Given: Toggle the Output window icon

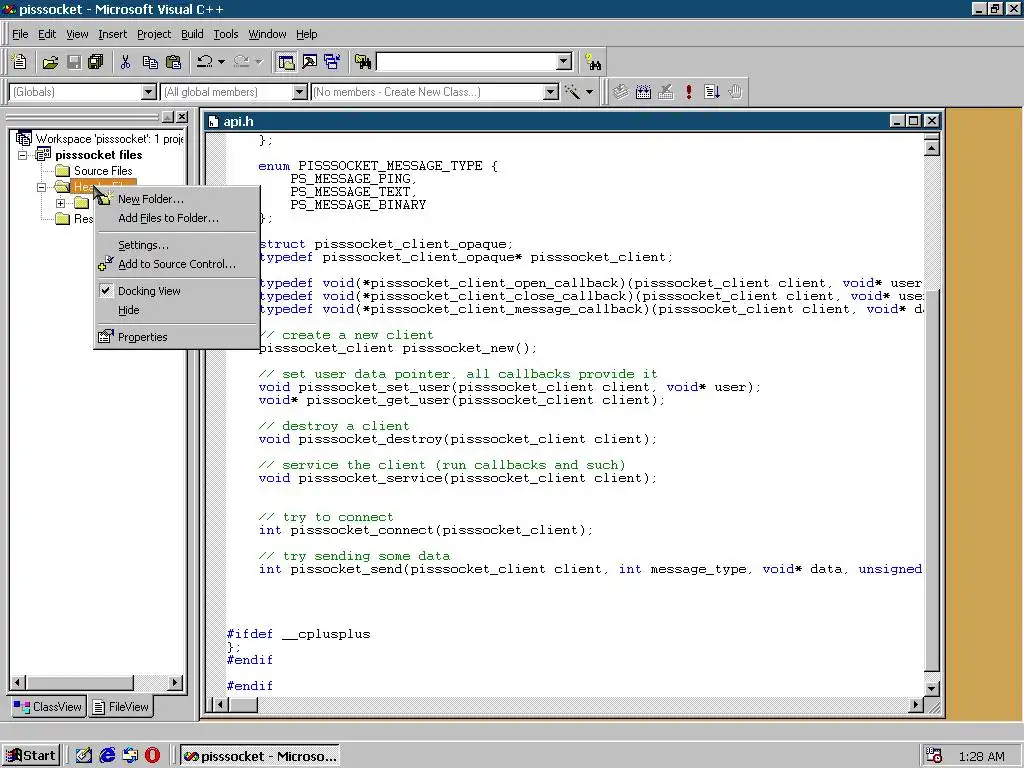Looking at the screenshot, I should (x=310, y=62).
